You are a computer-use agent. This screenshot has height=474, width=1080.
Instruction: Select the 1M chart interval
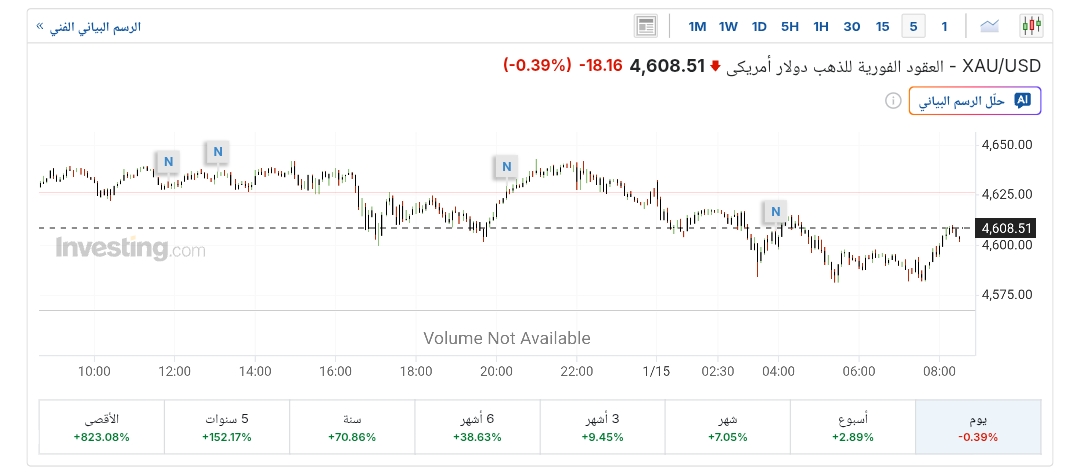(x=697, y=26)
